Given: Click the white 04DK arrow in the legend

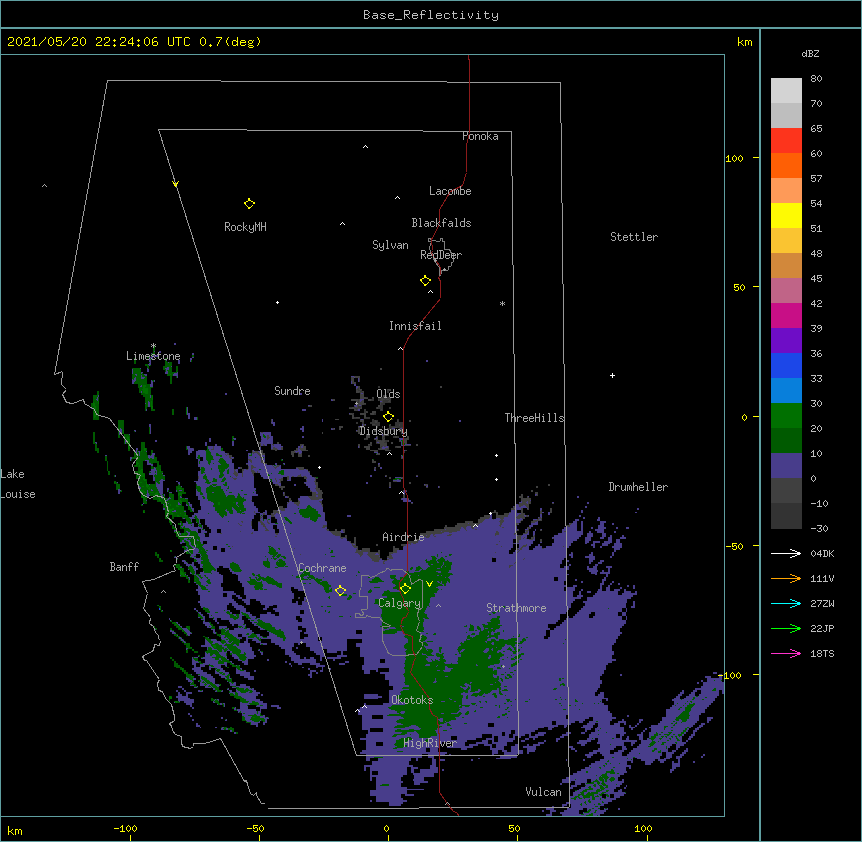Looking at the screenshot, I should click(x=786, y=553).
